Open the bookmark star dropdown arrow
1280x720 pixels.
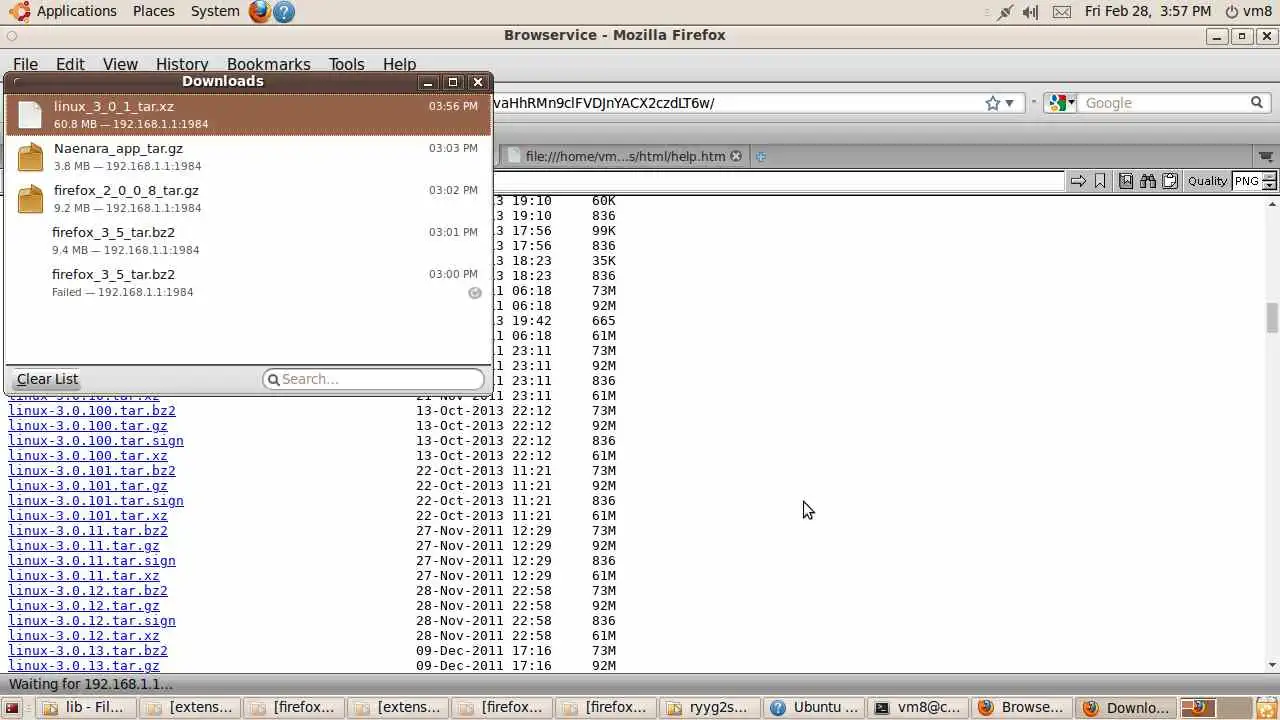[x=1009, y=103]
